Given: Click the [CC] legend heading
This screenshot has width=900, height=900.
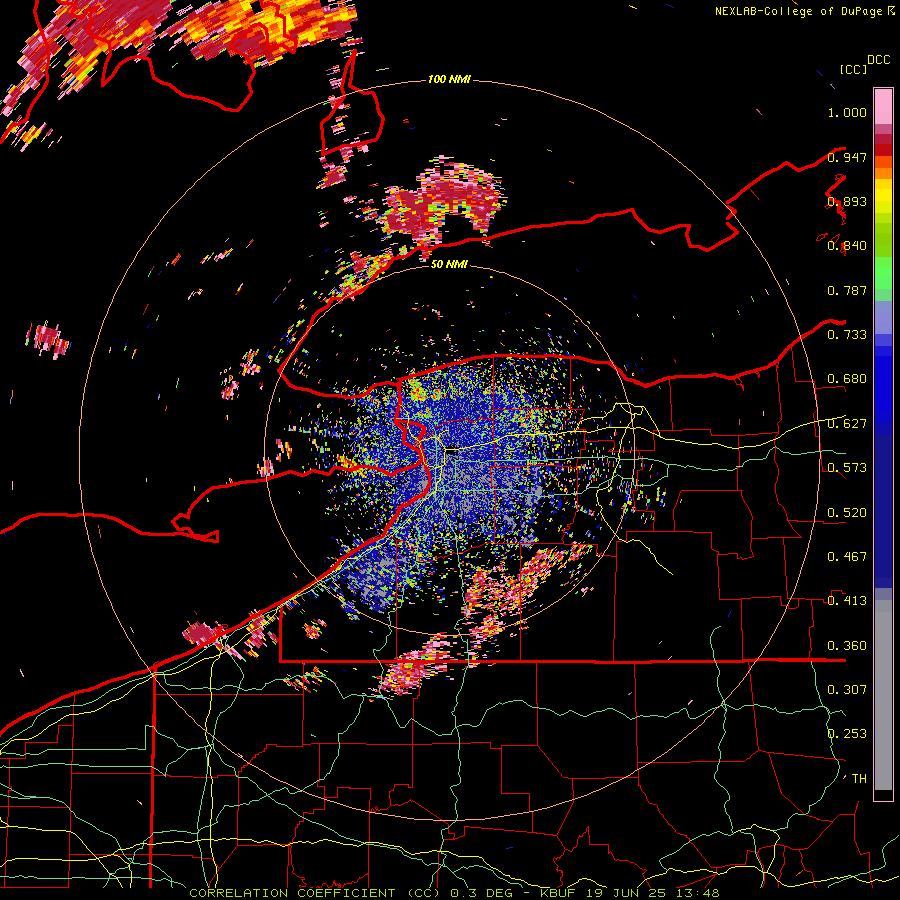Looking at the screenshot, I should point(853,69).
